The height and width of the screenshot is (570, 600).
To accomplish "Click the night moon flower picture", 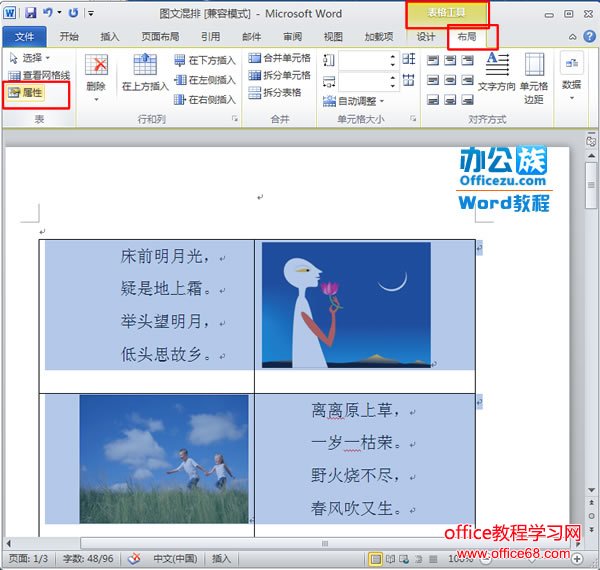I will tap(346, 305).
